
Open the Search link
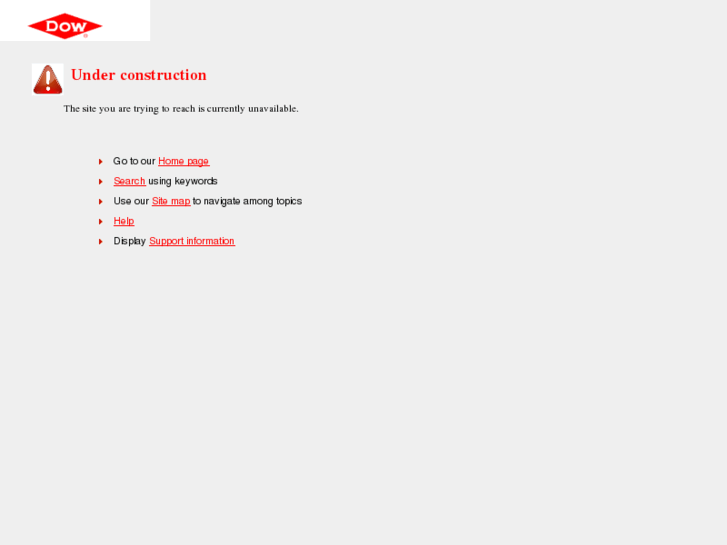coord(129,181)
